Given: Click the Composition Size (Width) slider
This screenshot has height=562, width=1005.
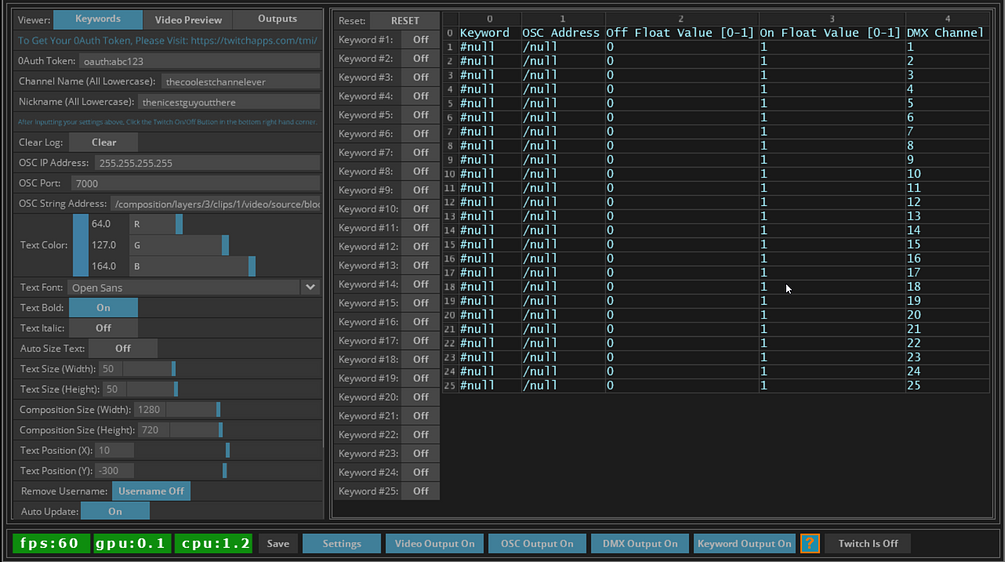Looking at the screenshot, I should click(244, 409).
